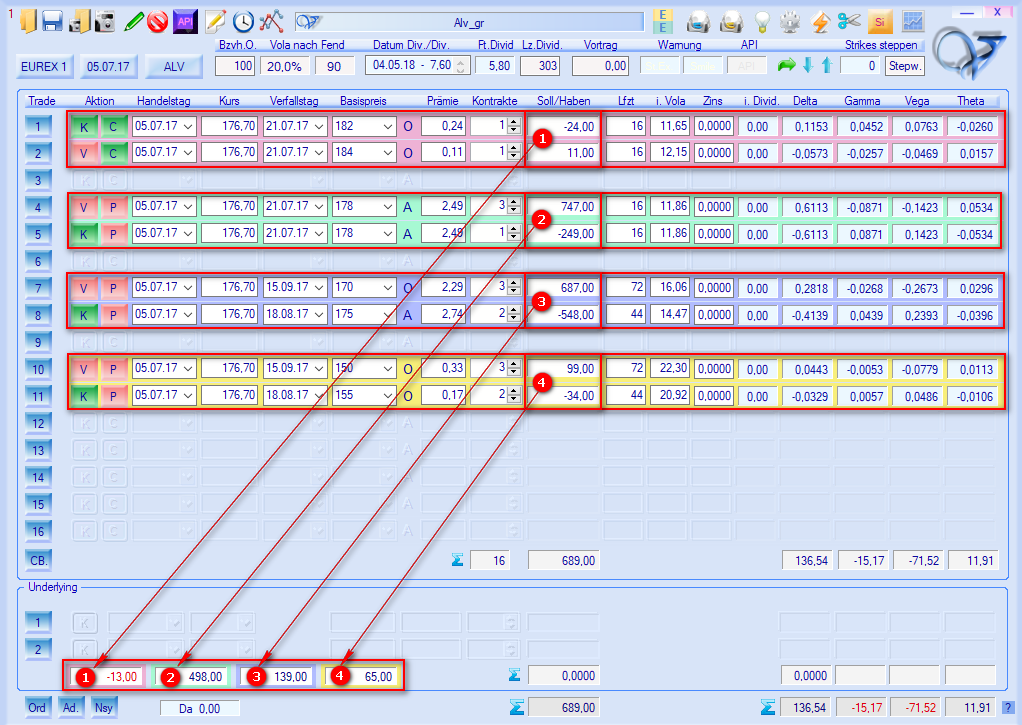Open the line chart icon at top right
Viewport: 1022px width, 725px height.
[x=912, y=20]
